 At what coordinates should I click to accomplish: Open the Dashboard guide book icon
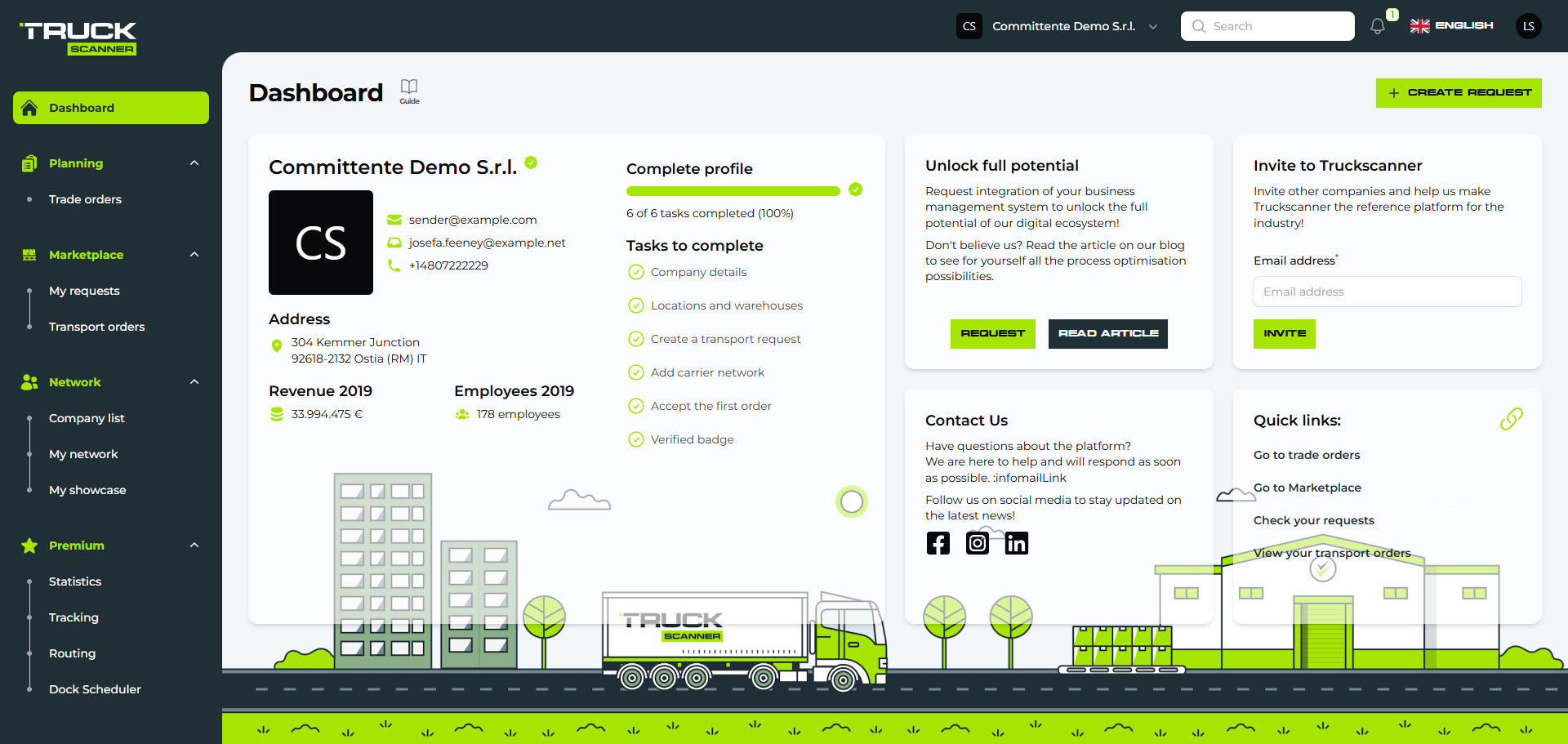(x=408, y=88)
